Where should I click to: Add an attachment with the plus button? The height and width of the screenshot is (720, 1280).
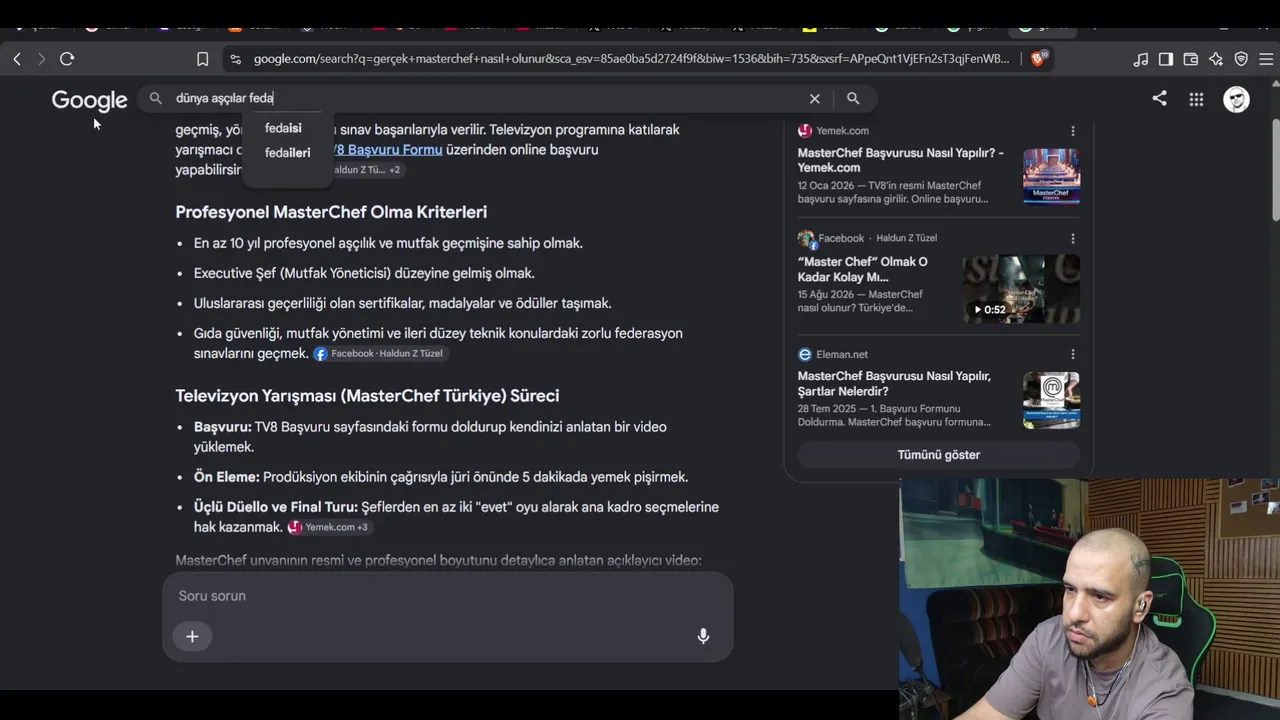[x=192, y=637]
